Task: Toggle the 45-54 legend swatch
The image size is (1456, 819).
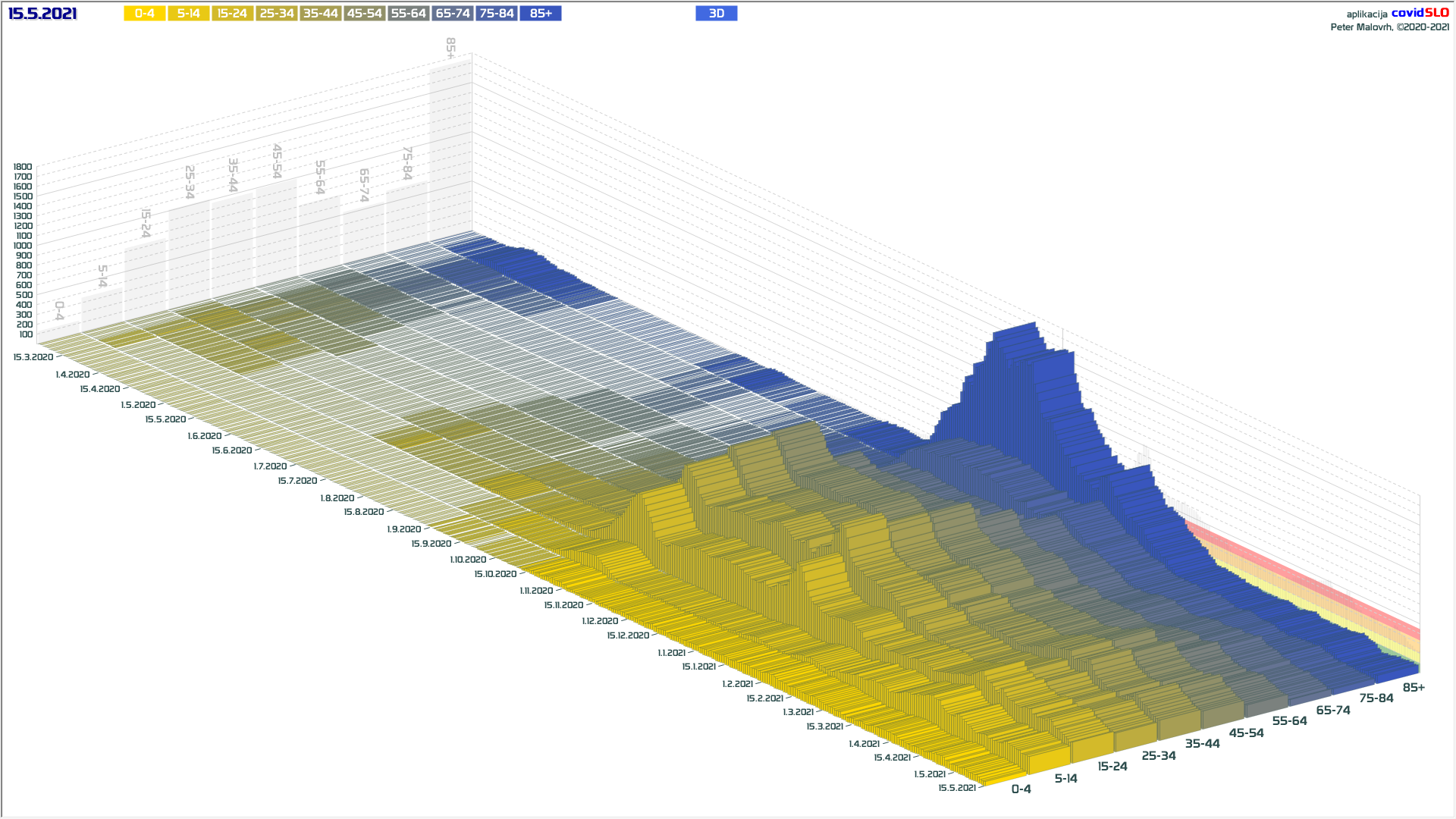Action: coord(364,14)
